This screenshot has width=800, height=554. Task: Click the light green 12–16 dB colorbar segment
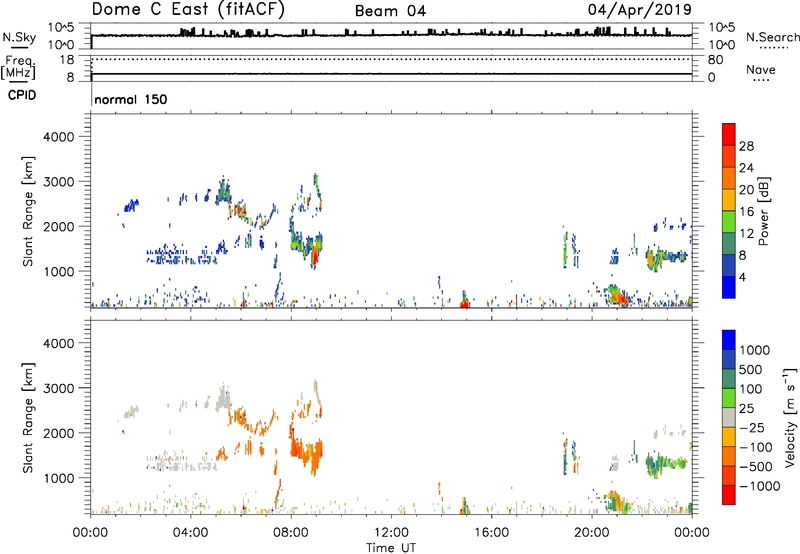click(x=729, y=222)
